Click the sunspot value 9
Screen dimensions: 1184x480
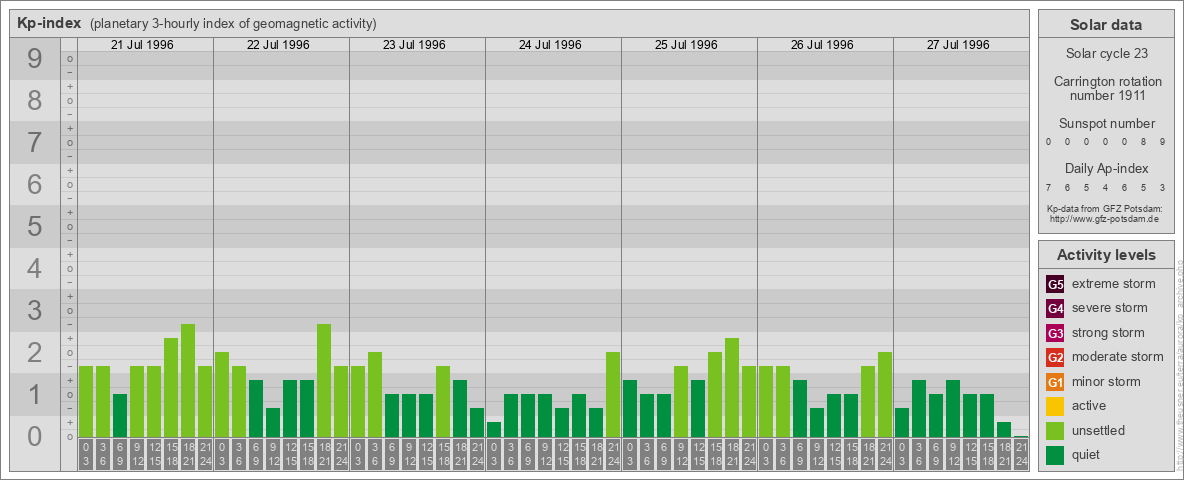(1161, 142)
